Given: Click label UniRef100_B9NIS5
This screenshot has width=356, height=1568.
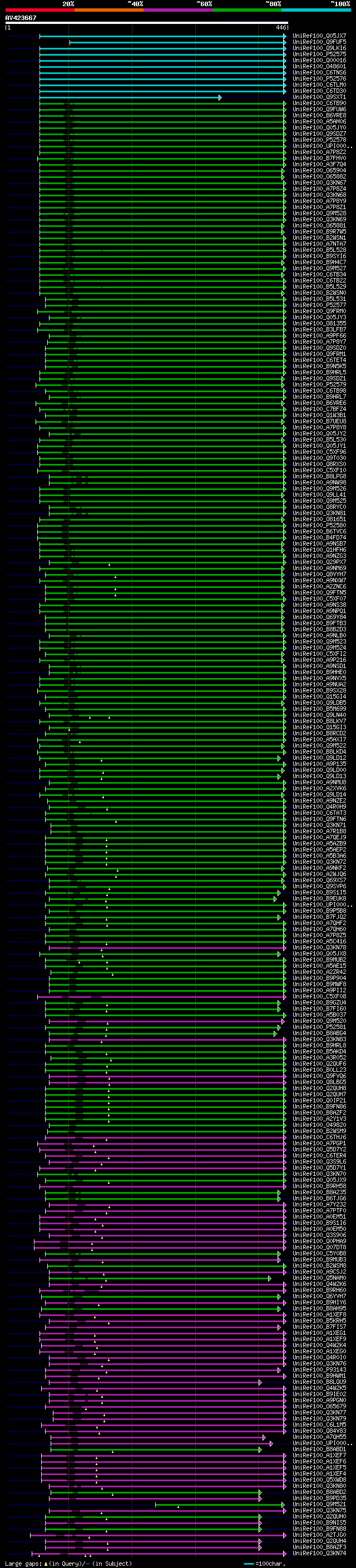Looking at the screenshot, I should coord(319,1522).
